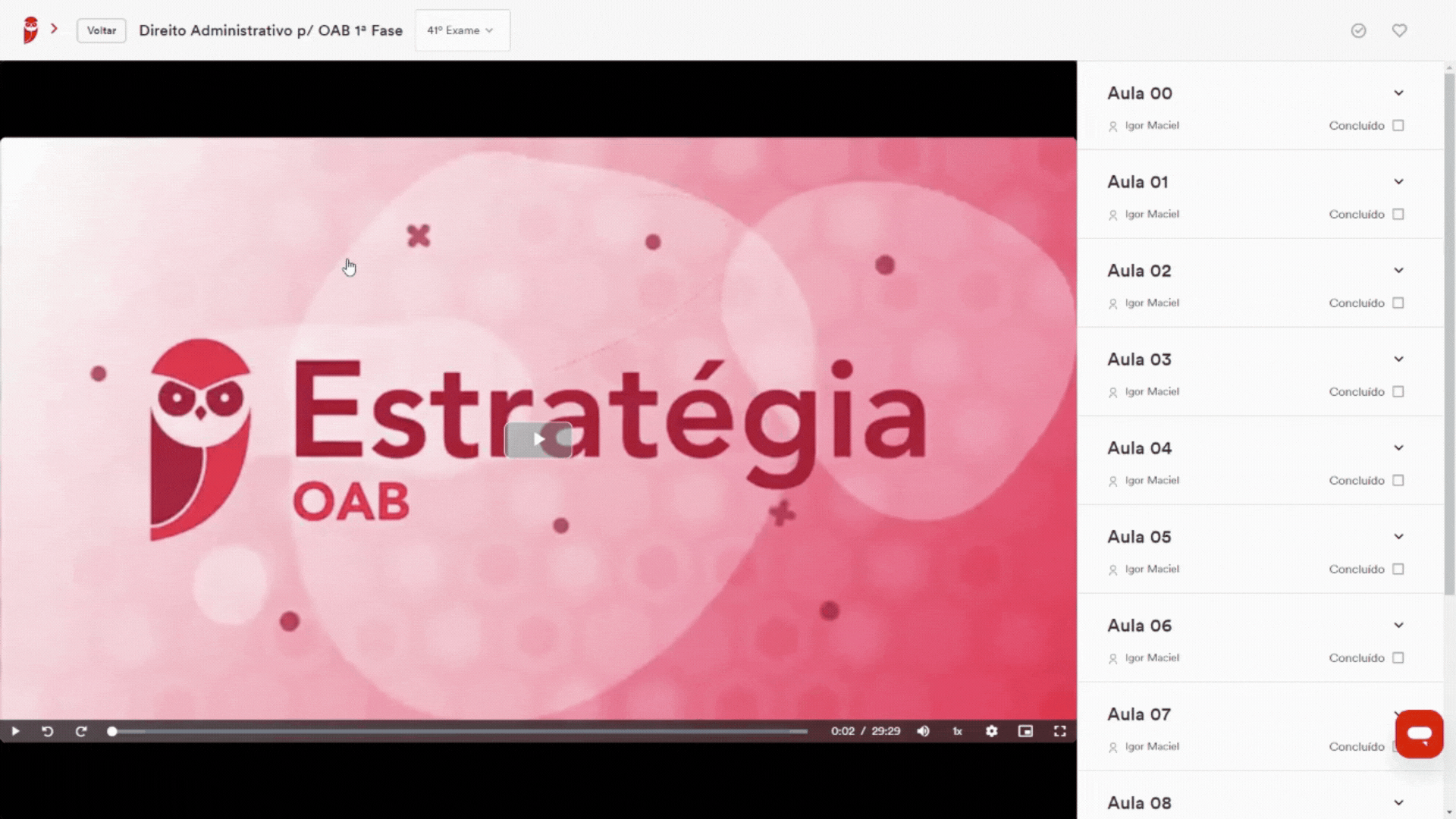Select the Aula 02 lesson title
Viewport: 1456px width, 819px height.
coord(1139,271)
